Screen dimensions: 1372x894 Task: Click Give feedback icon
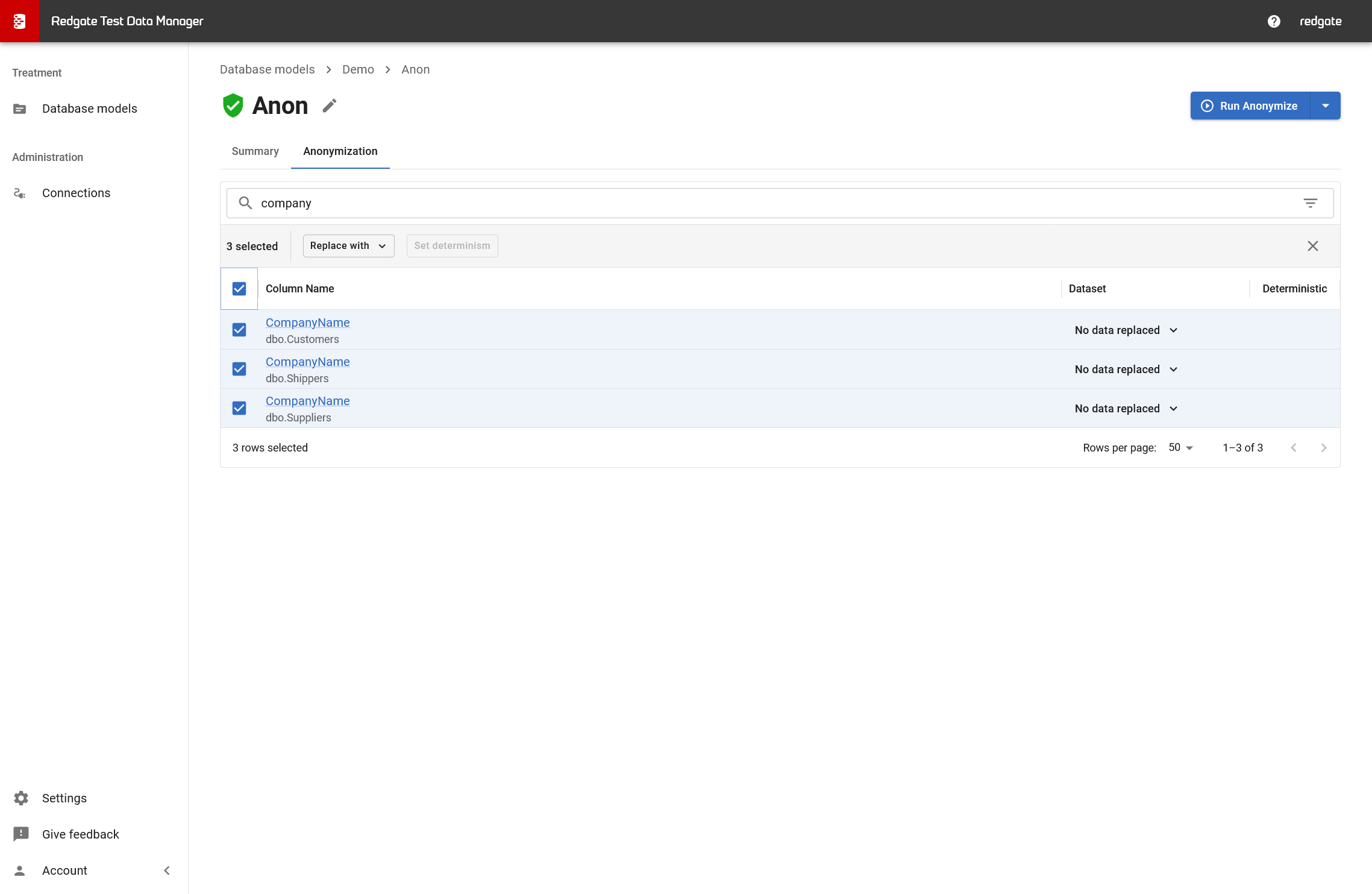tap(21, 834)
